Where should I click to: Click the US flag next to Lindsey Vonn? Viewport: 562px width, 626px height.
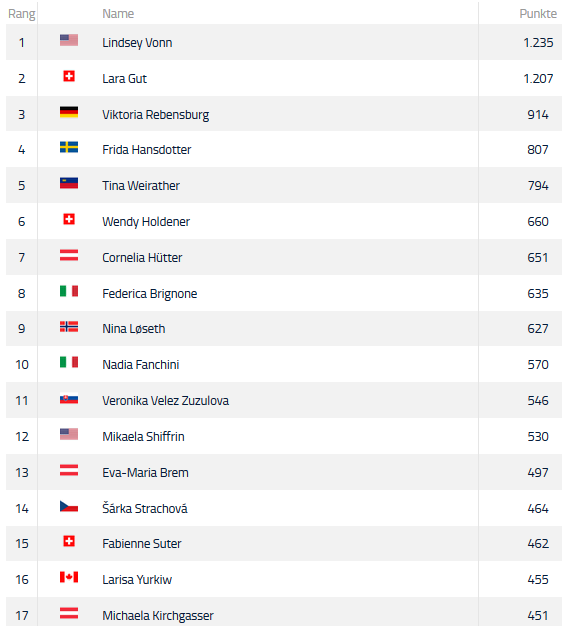[x=69, y=40]
